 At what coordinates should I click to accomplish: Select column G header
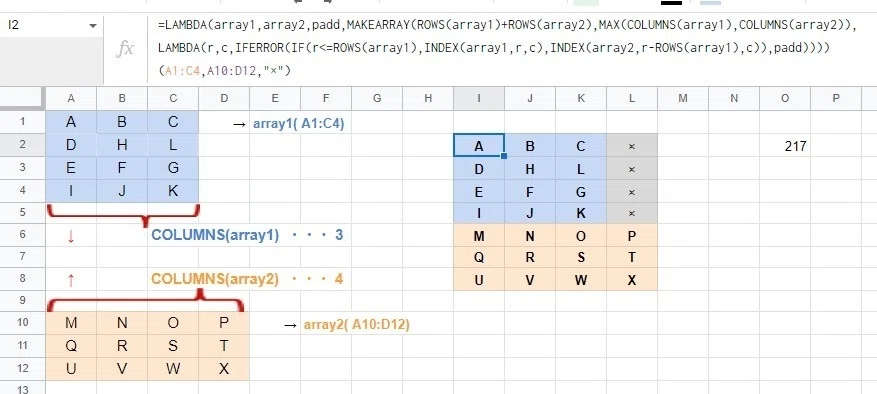377,98
